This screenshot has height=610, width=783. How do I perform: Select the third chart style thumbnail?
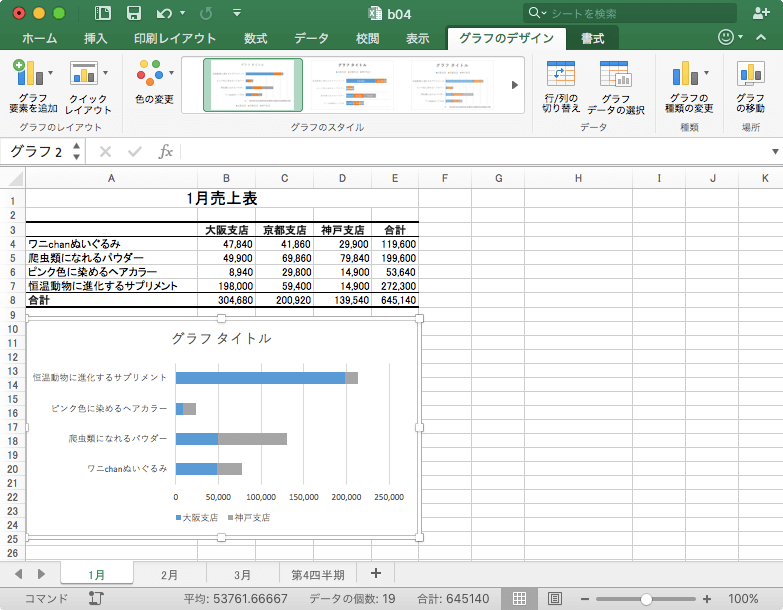[452, 85]
